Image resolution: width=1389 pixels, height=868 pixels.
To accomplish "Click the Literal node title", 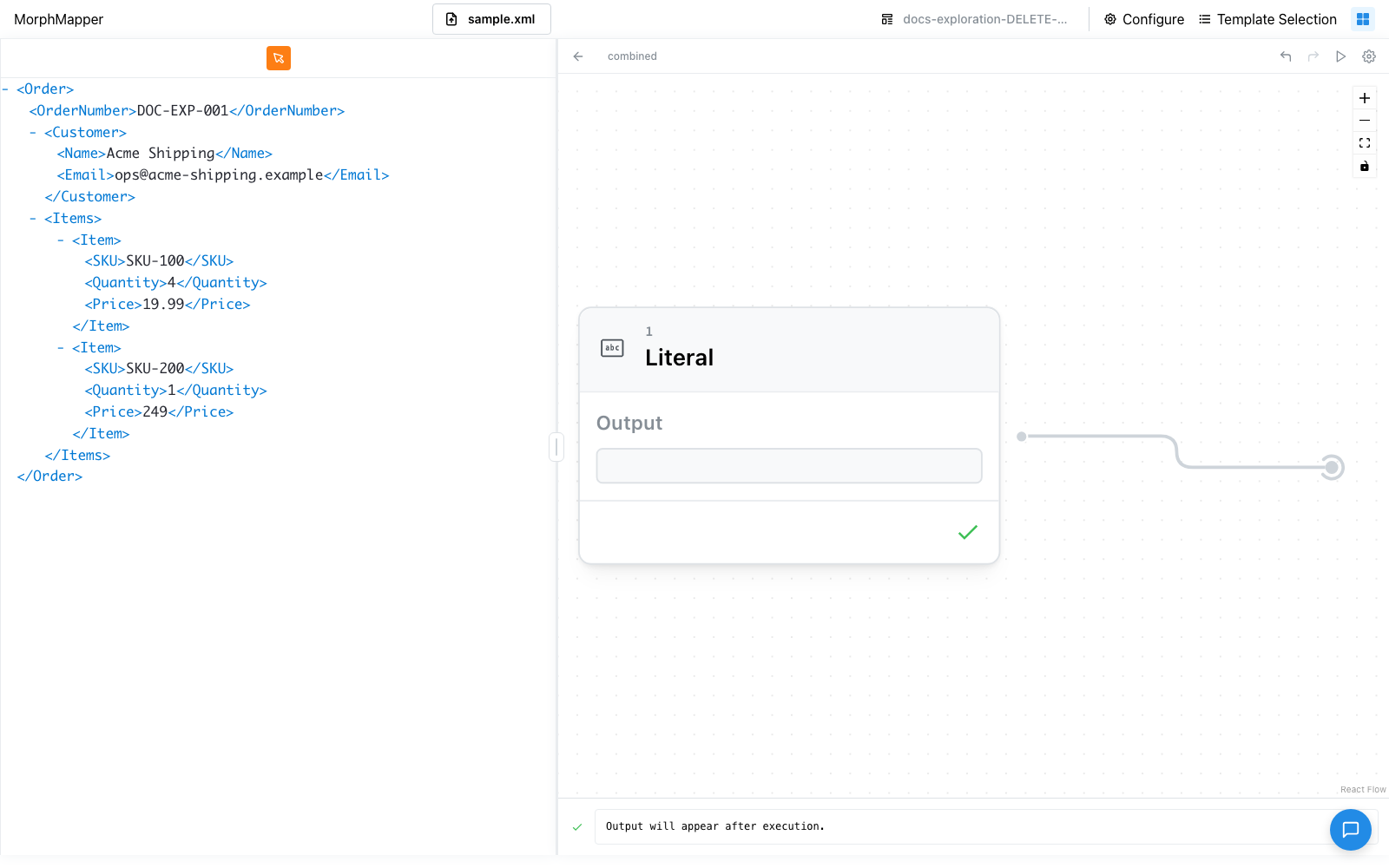I will pos(679,358).
